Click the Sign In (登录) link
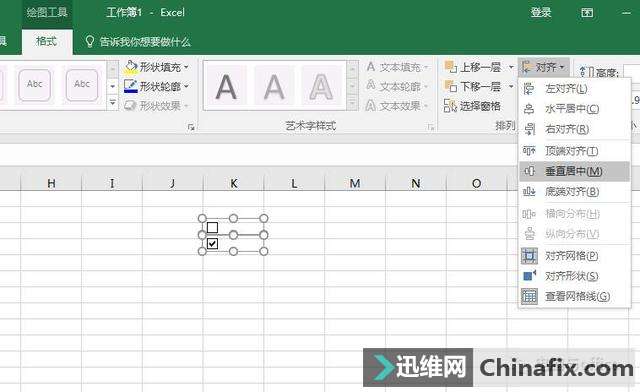Image resolution: width=640 pixels, height=392 pixels. pyautogui.click(x=540, y=13)
